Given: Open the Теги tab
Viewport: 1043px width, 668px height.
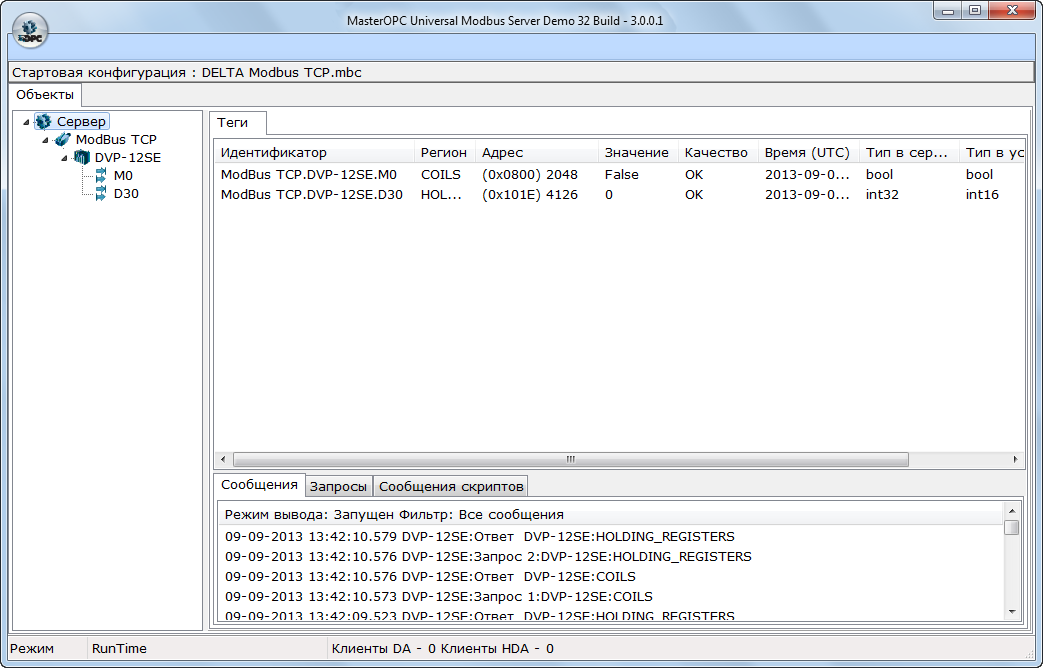Looking at the screenshot, I should 233,122.
